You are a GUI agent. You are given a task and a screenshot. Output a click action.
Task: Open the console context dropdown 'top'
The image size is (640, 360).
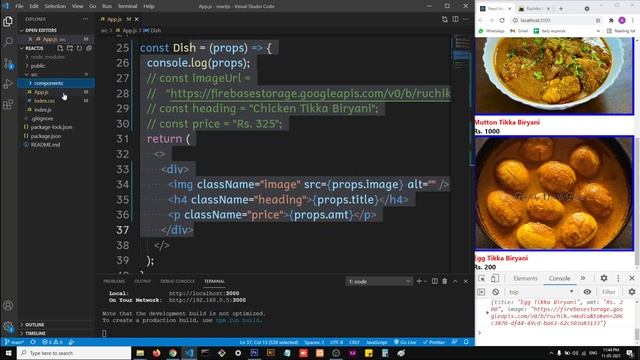541,292
